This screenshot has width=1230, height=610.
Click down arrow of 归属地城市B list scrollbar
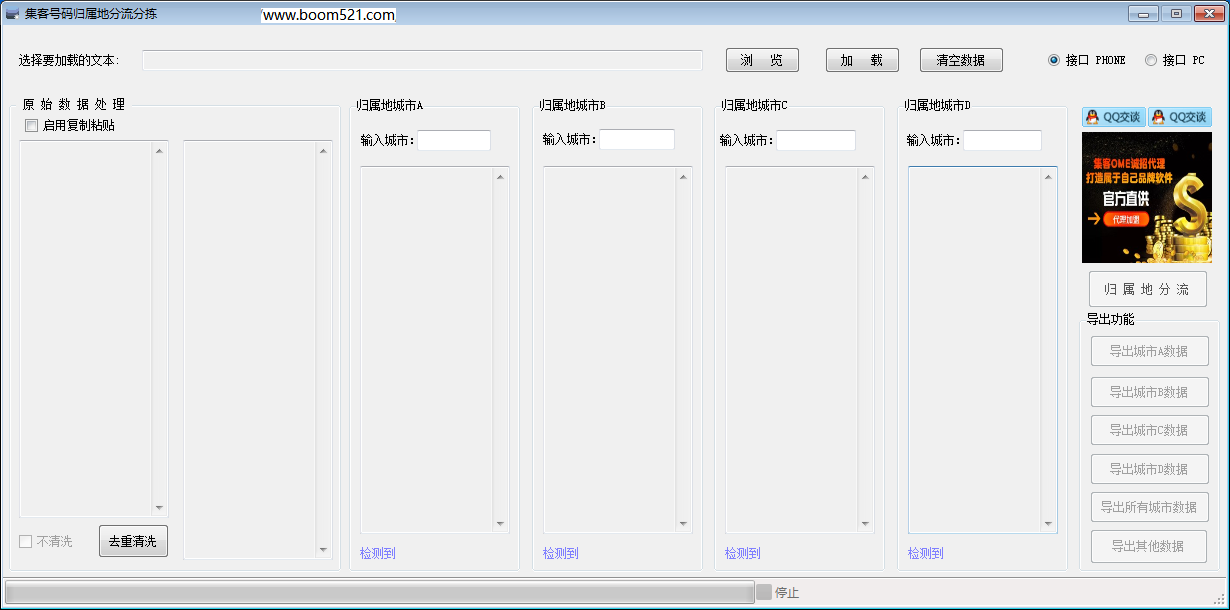point(683,523)
